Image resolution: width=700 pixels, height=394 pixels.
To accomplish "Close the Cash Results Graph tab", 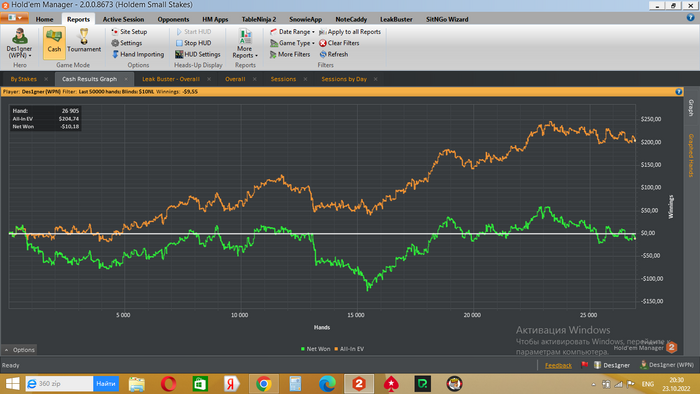I will pos(126,79).
